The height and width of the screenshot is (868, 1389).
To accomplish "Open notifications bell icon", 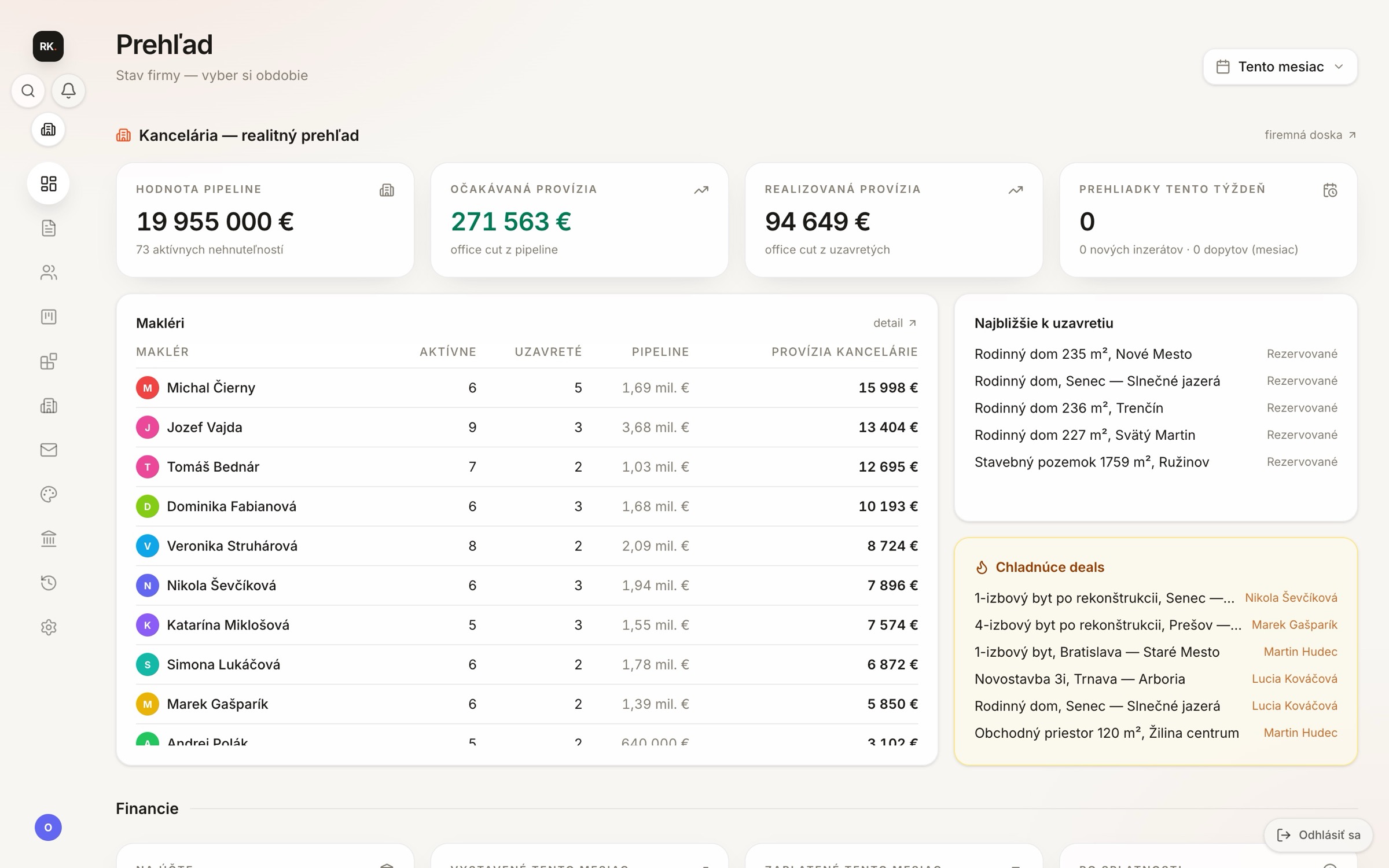I will point(68,91).
